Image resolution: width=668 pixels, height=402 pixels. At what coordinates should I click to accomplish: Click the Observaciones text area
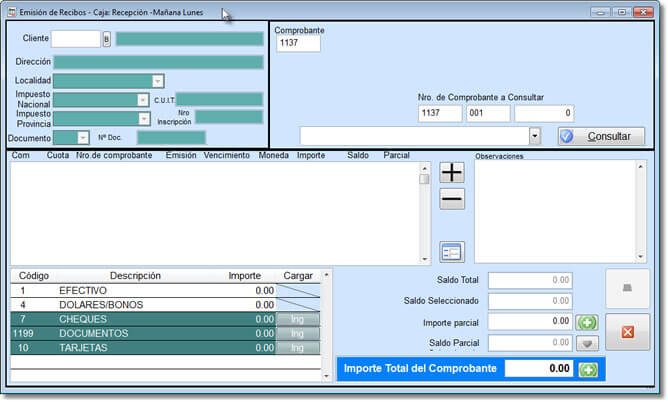556,212
